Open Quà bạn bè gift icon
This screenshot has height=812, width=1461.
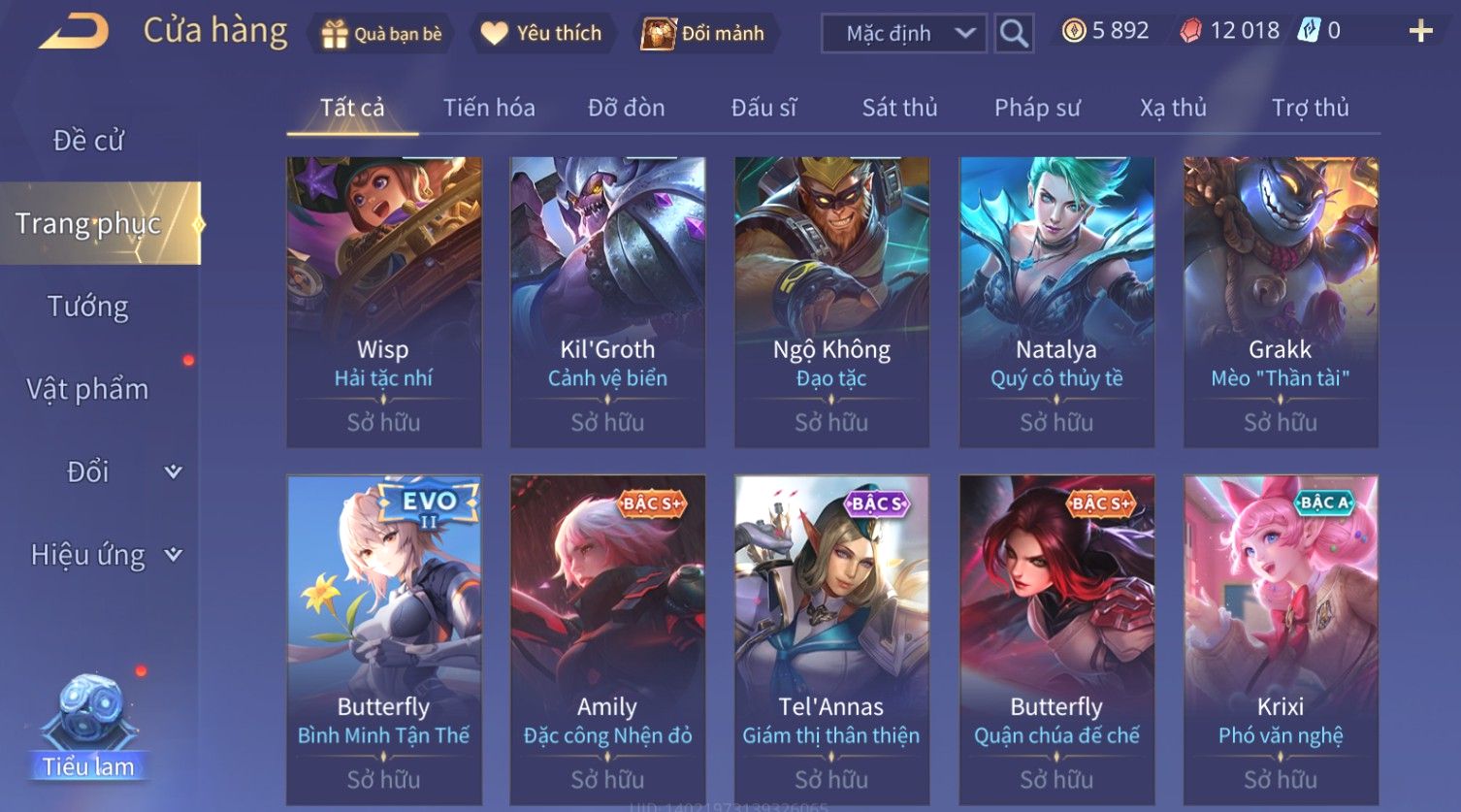pyautogui.click(x=334, y=34)
